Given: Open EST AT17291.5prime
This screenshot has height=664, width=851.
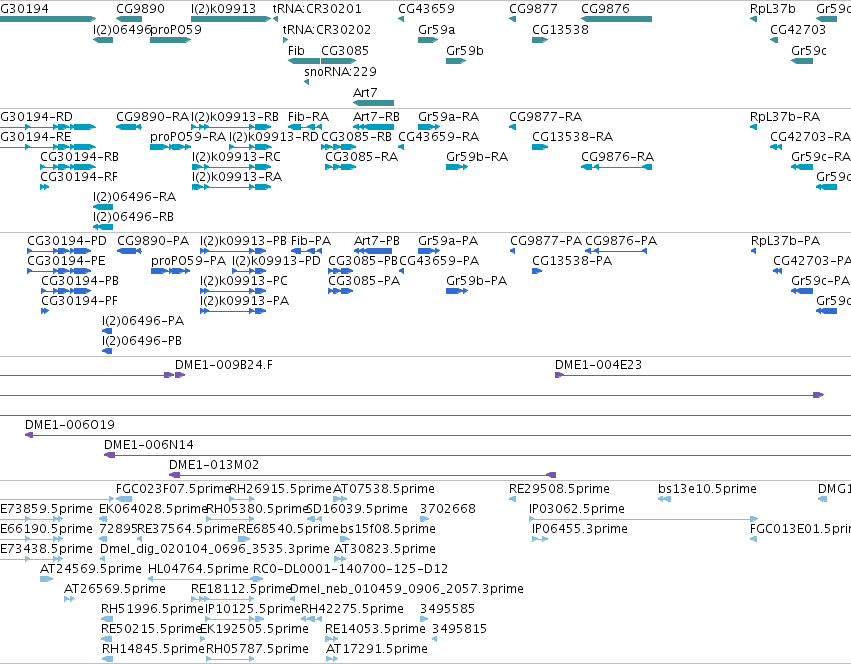Looking at the screenshot, I should coord(377,649).
